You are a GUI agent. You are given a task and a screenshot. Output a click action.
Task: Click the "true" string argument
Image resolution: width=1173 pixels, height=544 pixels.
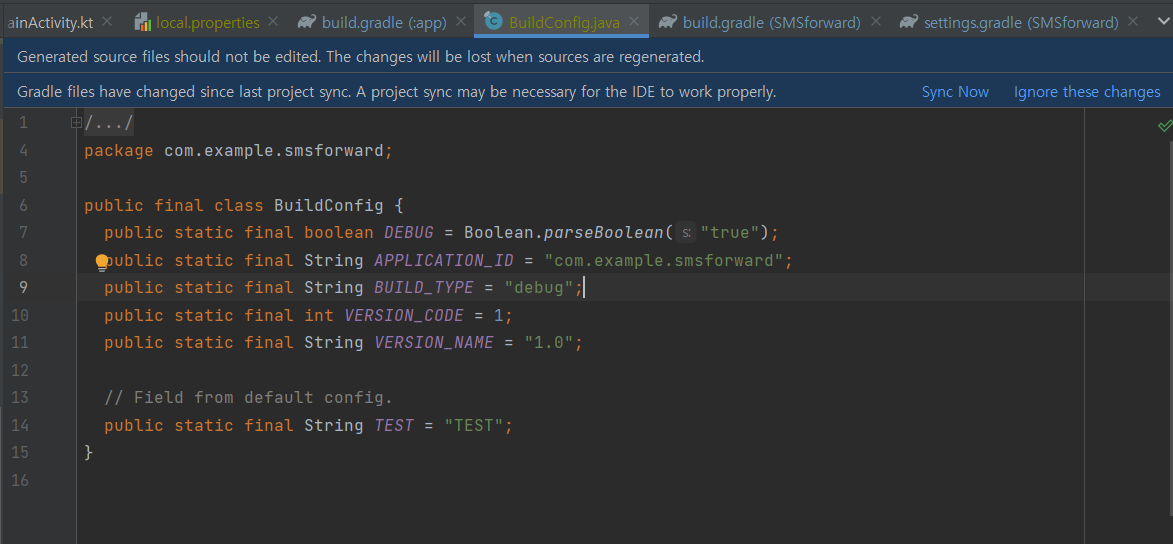coord(730,233)
